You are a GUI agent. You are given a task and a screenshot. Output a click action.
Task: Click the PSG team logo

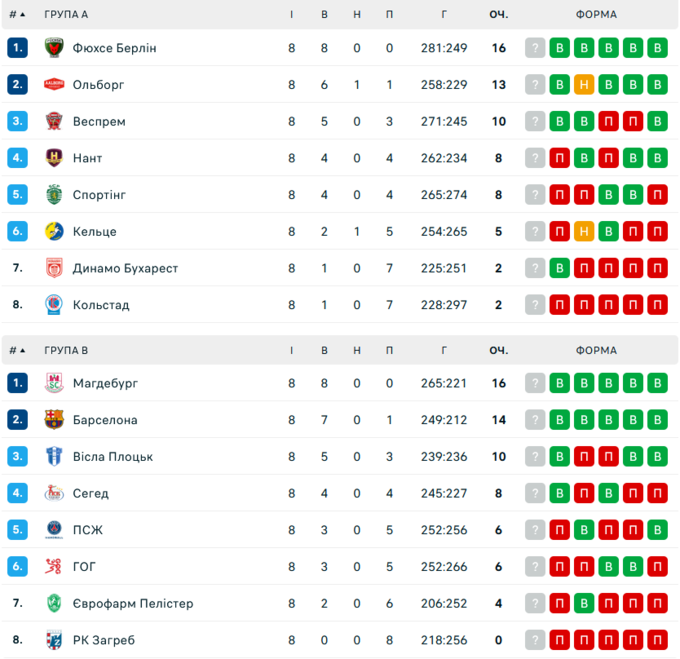coord(54,530)
